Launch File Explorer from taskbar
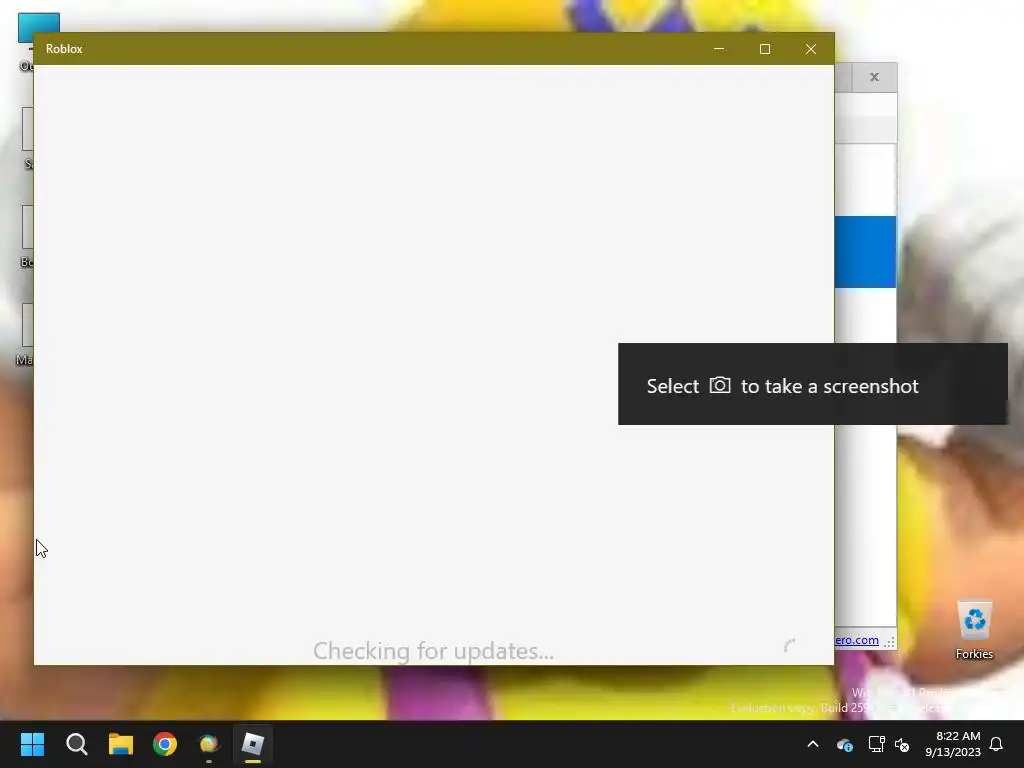Image resolution: width=1024 pixels, height=768 pixels. click(x=121, y=744)
